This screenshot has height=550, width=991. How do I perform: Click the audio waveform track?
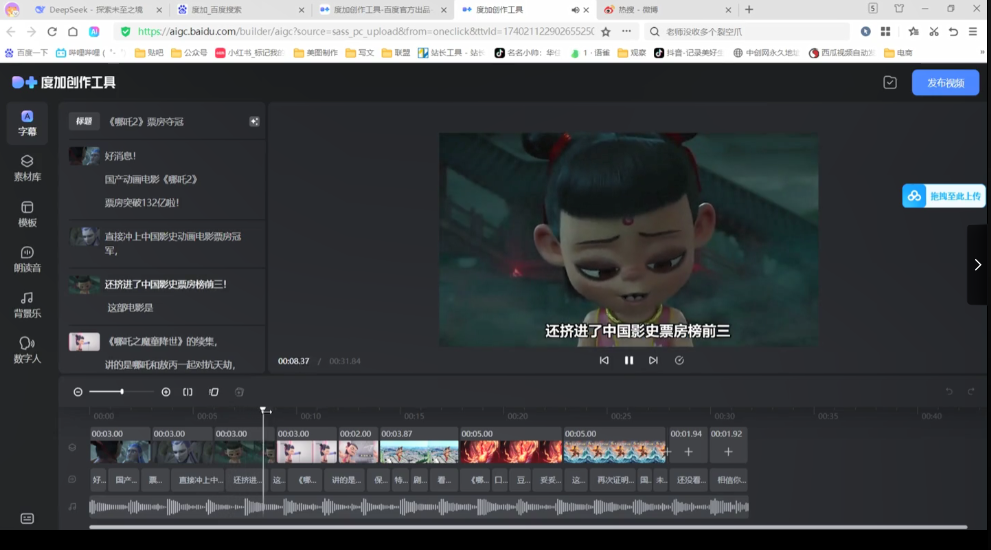(x=419, y=506)
